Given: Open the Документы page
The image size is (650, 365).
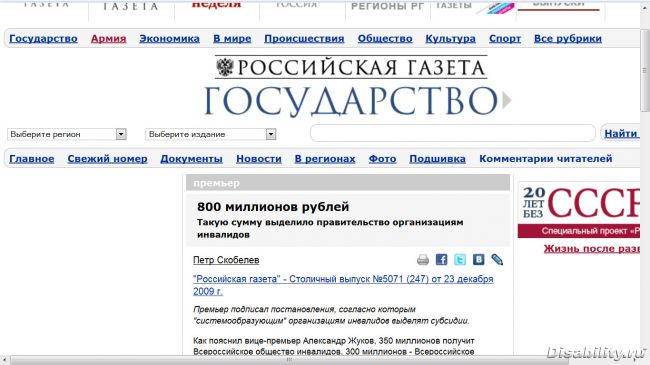Looking at the screenshot, I should (x=192, y=159).
